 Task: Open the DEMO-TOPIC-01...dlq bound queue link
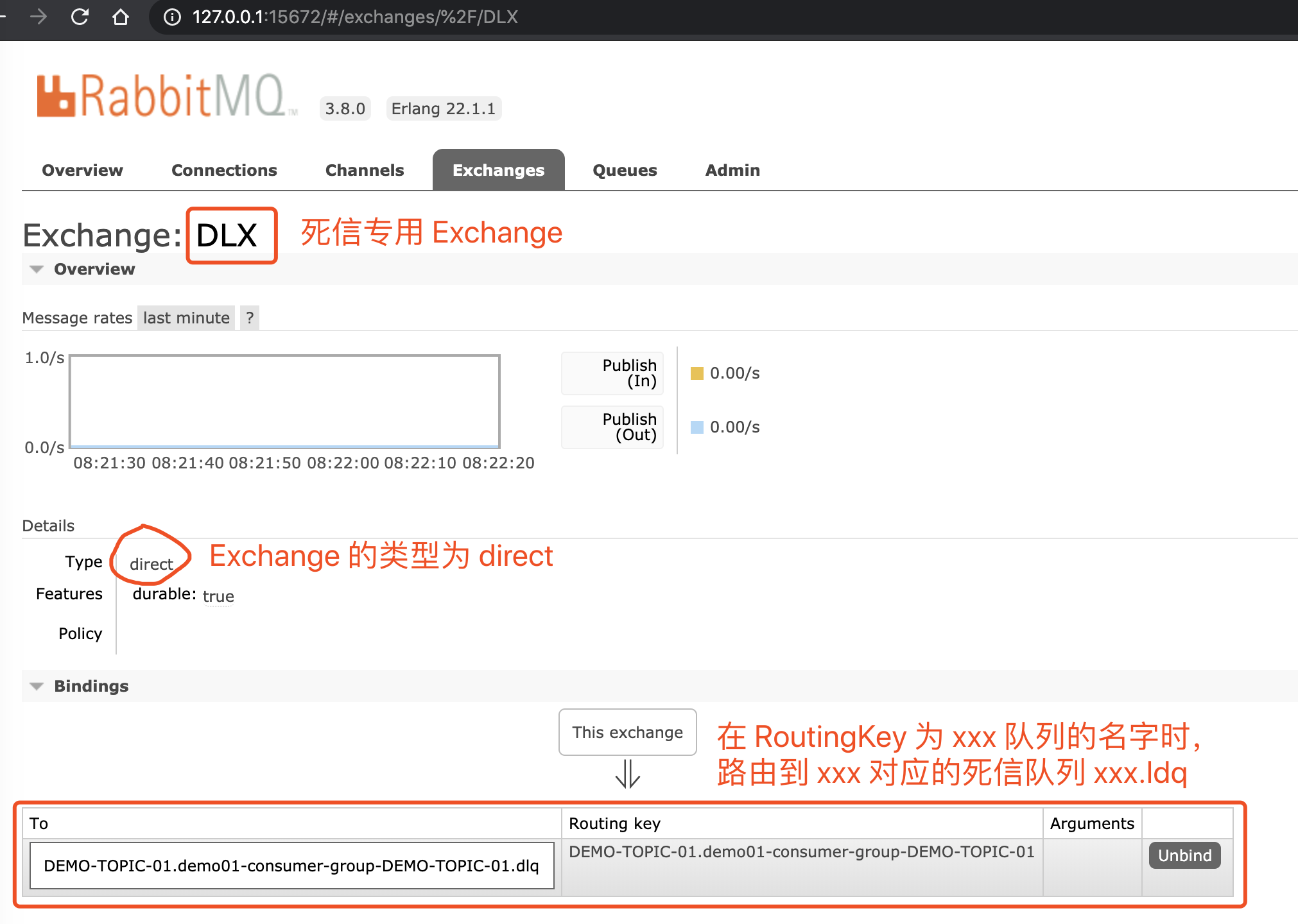click(291, 866)
